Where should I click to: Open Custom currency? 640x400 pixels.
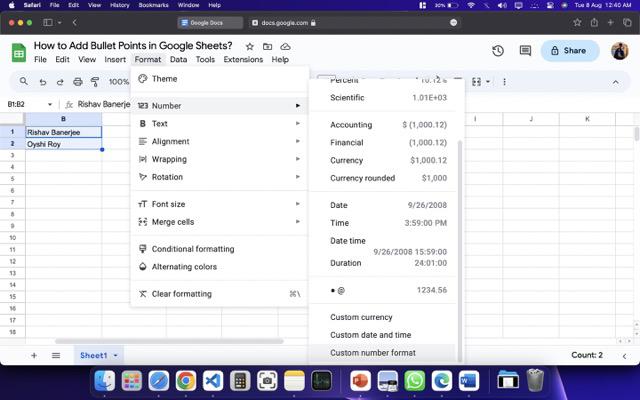pyautogui.click(x=383, y=317)
